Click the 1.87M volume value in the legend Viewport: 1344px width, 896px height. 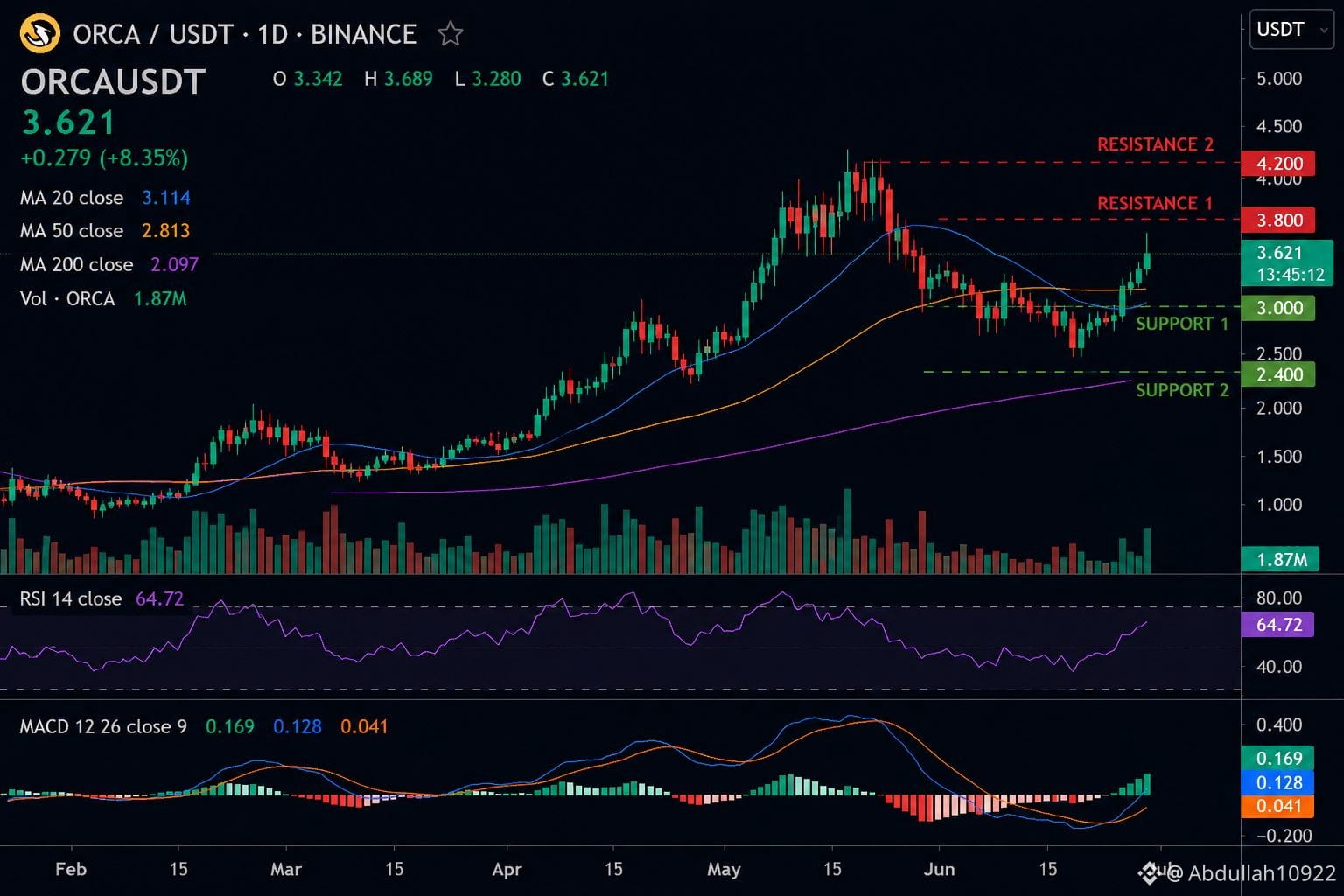click(x=160, y=299)
